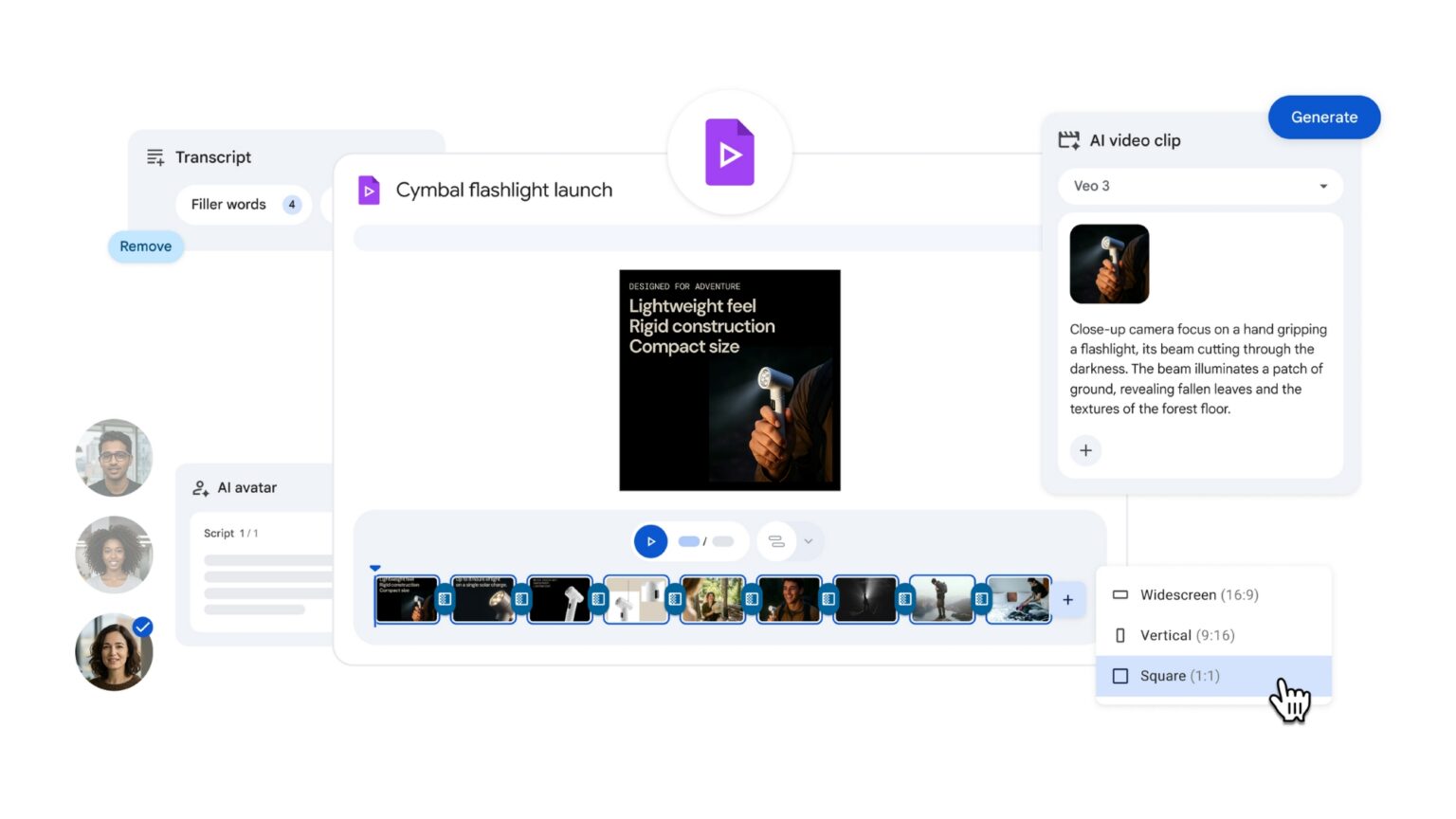This screenshot has height=819, width=1456.
Task: Click the Generate button
Action: coord(1324,117)
